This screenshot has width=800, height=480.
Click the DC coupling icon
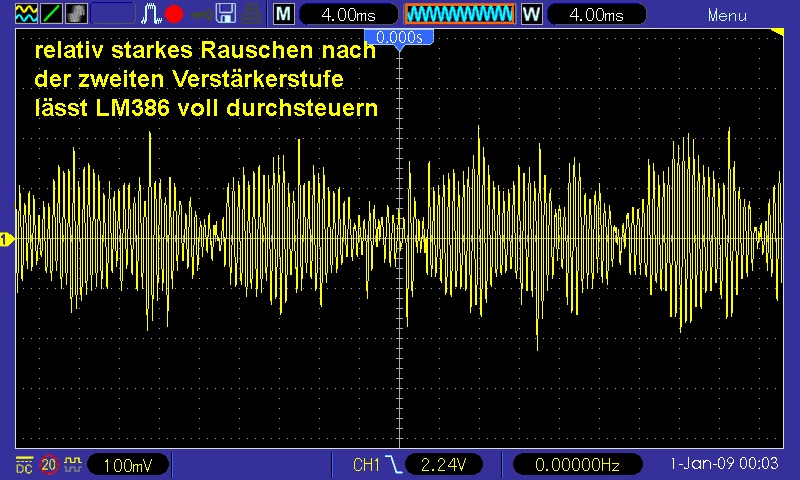(24, 465)
